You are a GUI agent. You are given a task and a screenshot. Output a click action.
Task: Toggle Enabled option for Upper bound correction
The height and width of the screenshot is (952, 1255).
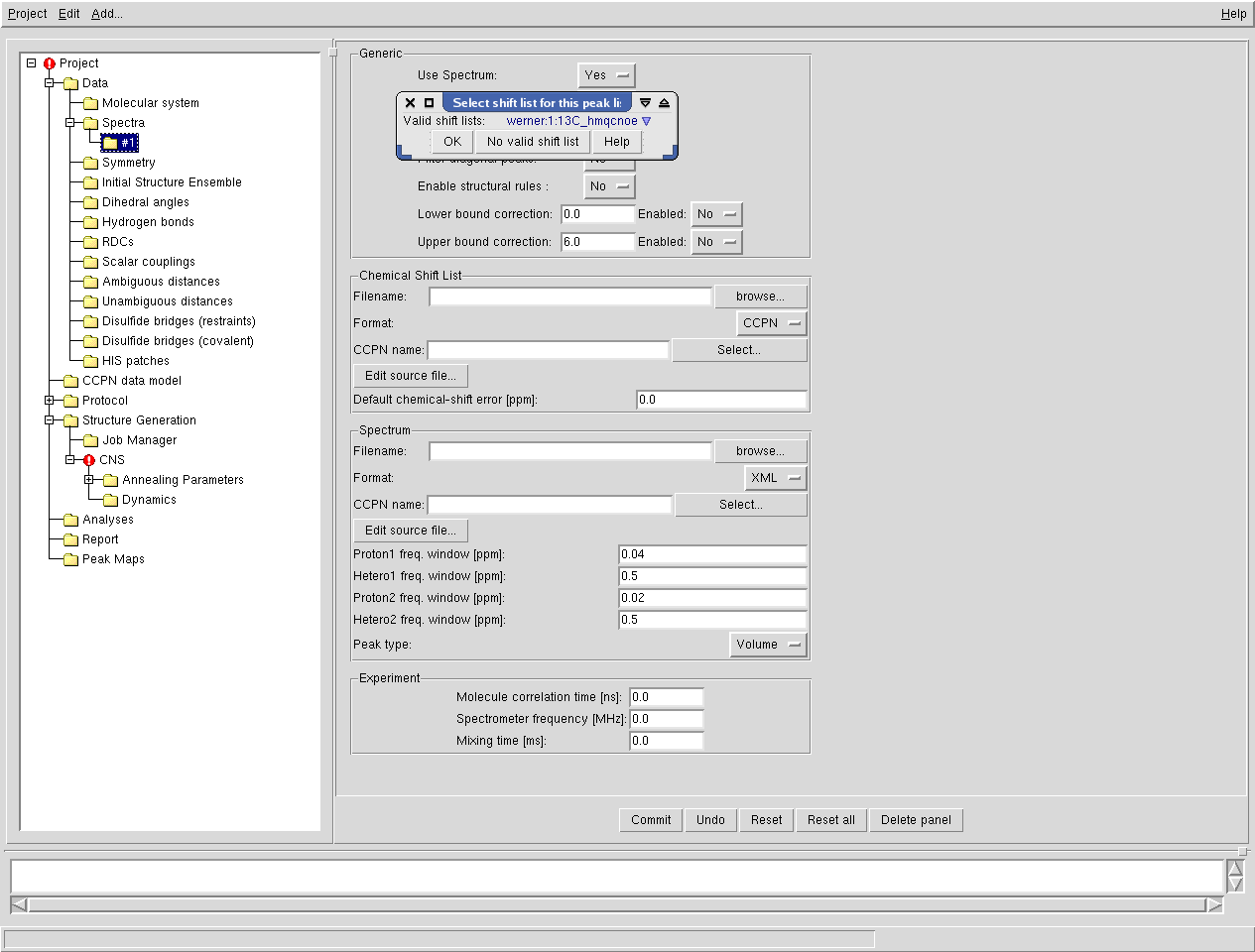click(x=716, y=242)
